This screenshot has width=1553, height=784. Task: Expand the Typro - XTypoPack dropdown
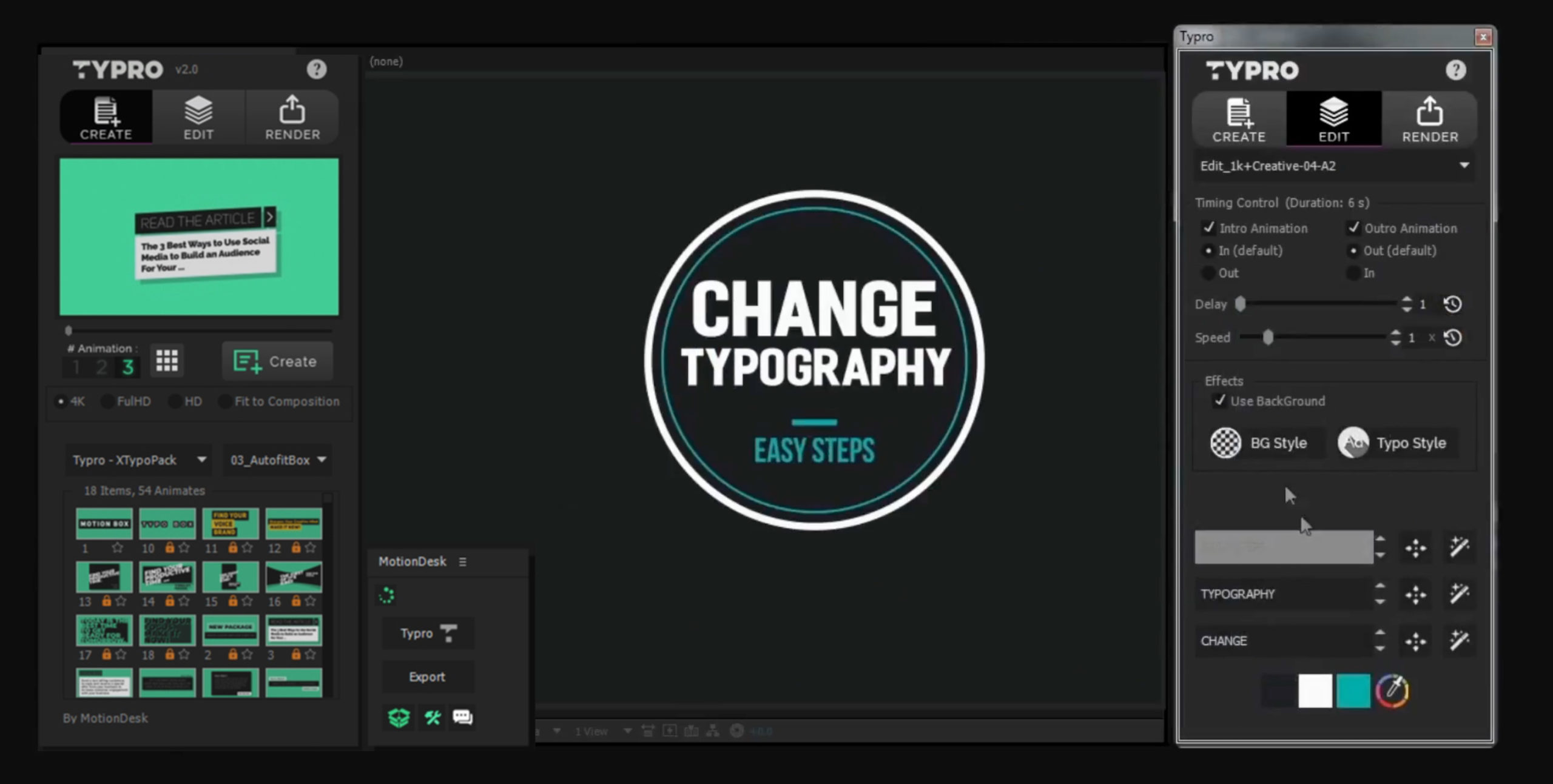(x=200, y=459)
